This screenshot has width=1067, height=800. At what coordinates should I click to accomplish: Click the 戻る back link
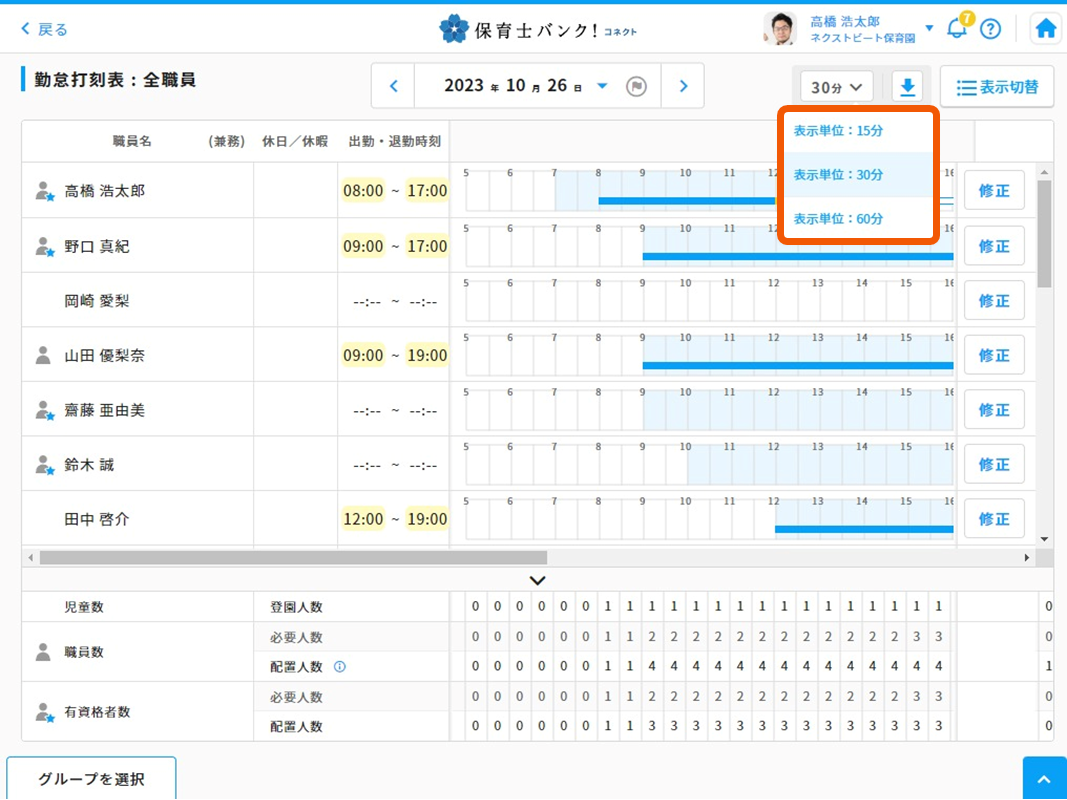(44, 29)
